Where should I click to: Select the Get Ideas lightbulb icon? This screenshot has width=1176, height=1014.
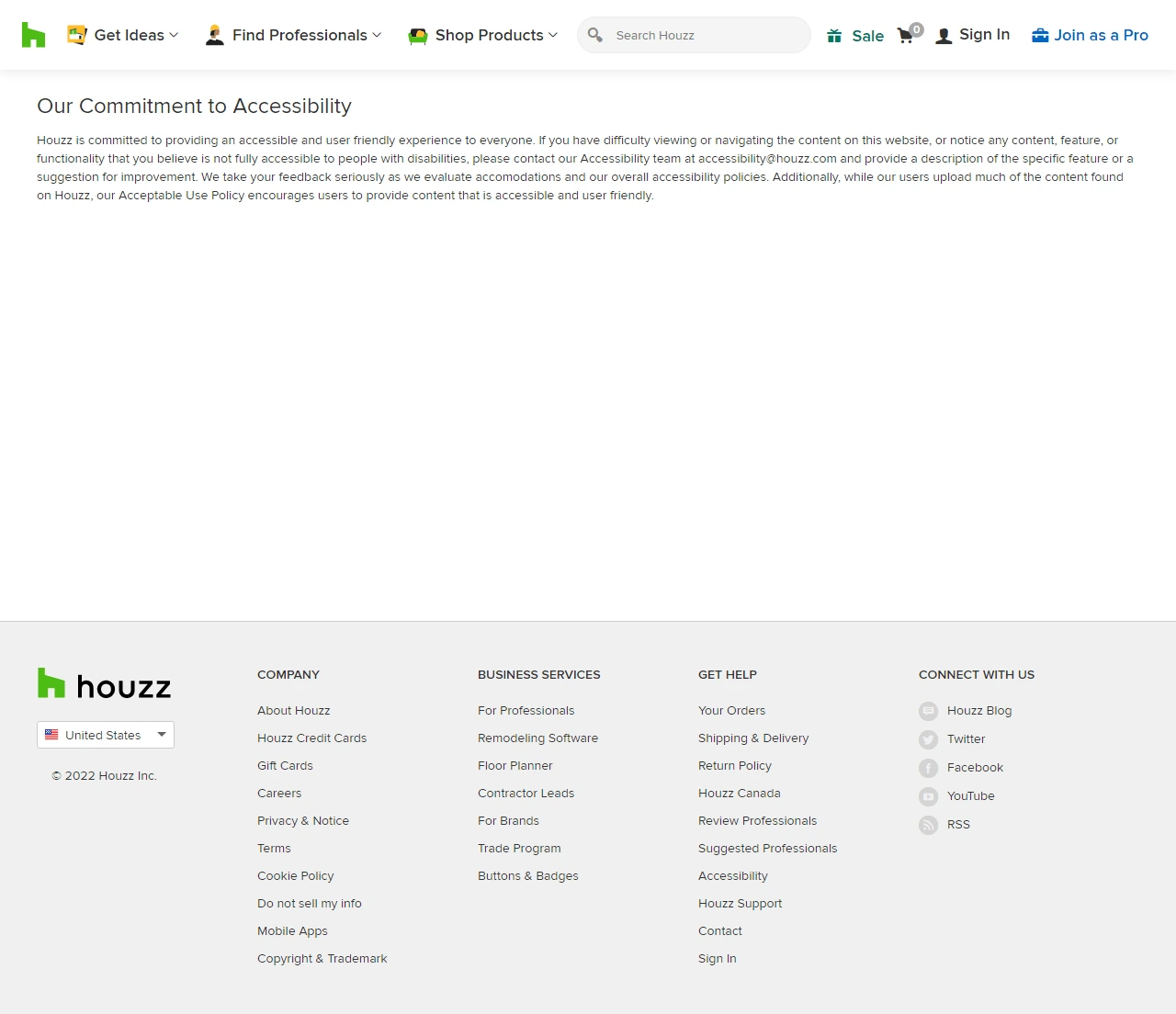tap(78, 34)
